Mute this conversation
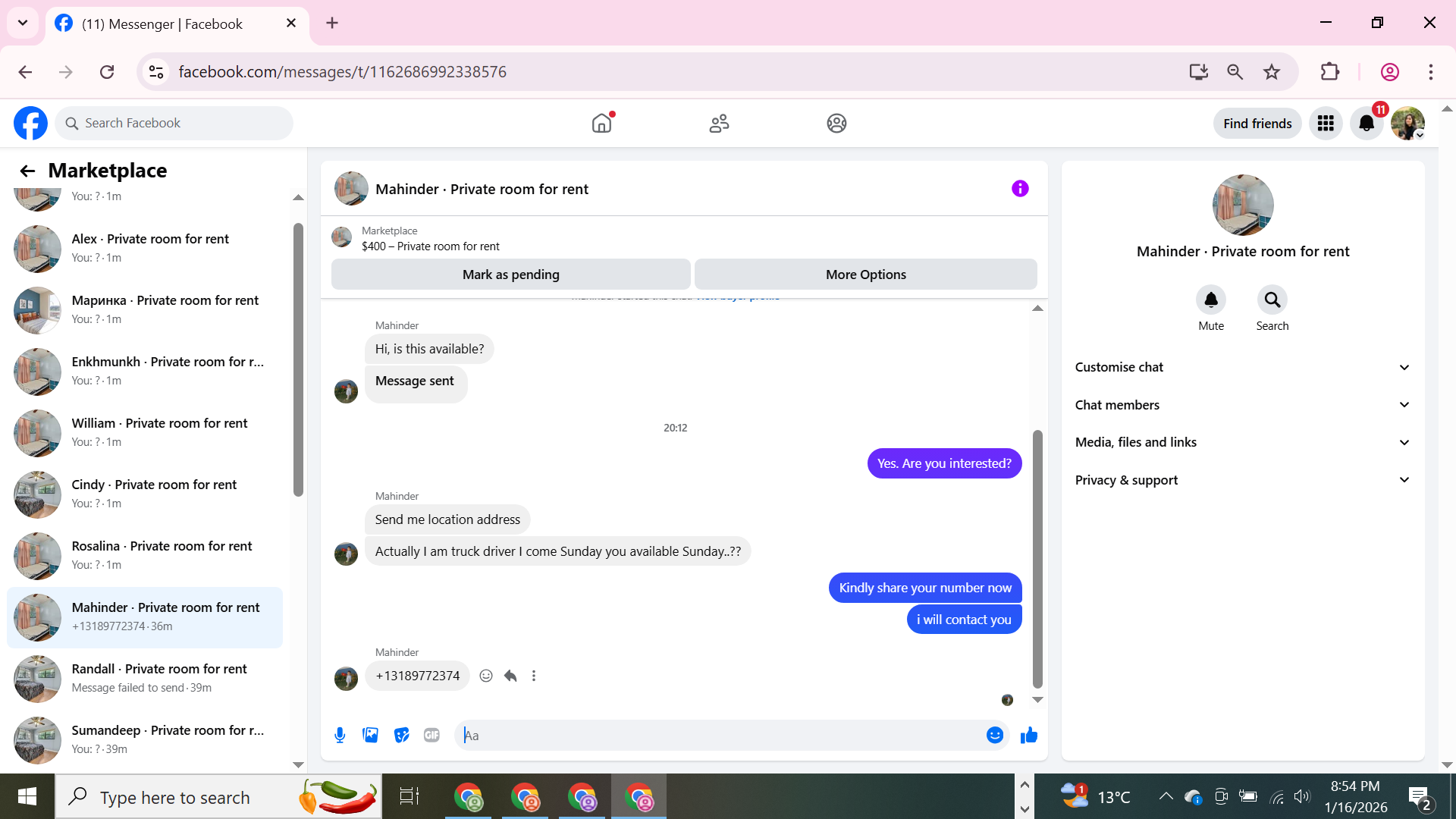 (1210, 300)
